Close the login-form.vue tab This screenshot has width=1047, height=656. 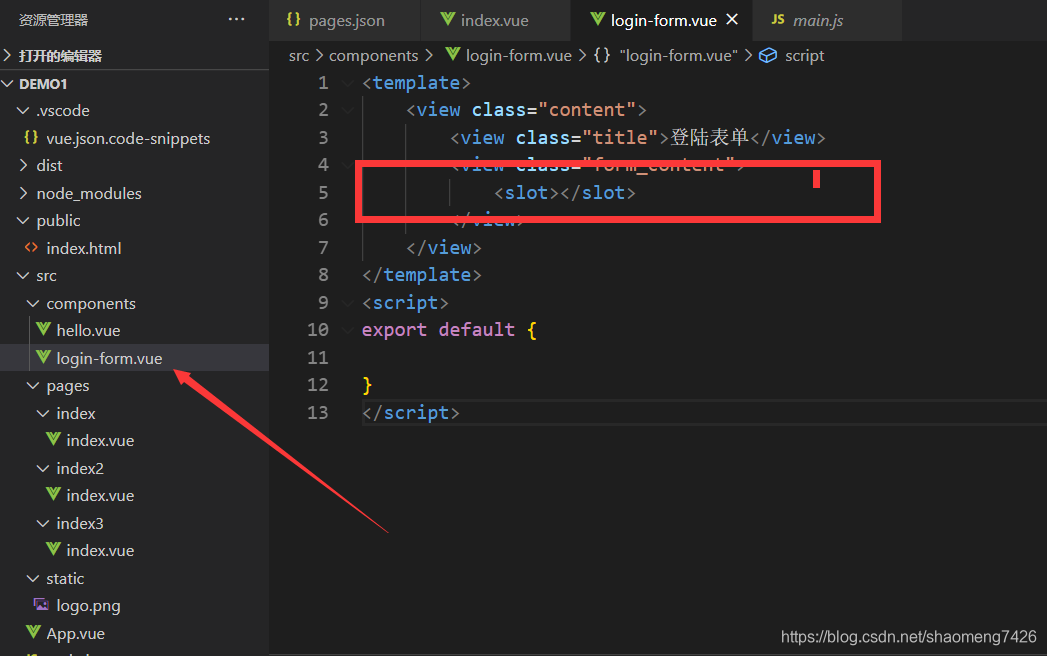pyautogui.click(x=732, y=19)
